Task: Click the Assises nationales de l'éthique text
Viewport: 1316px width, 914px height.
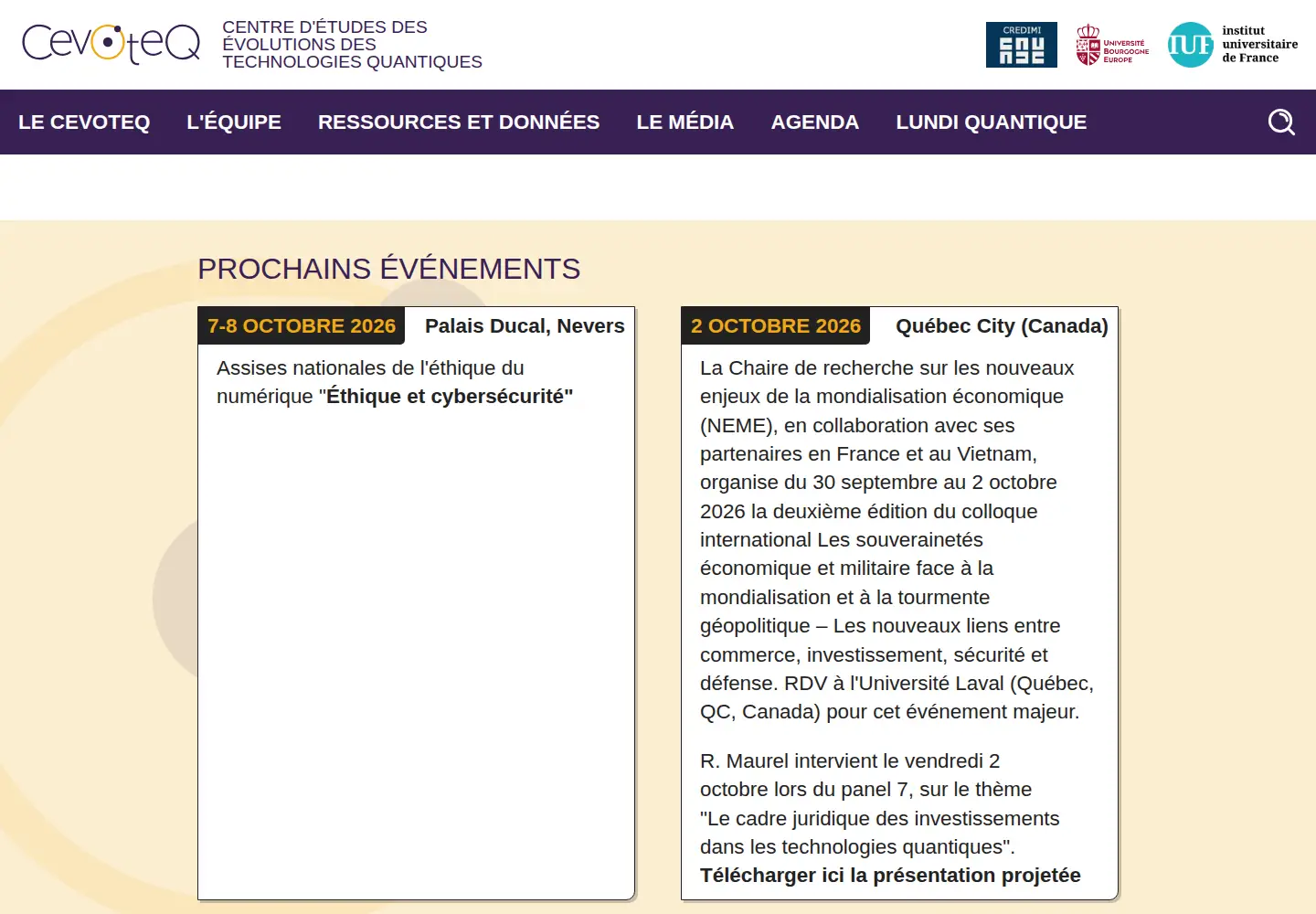Action: point(395,382)
